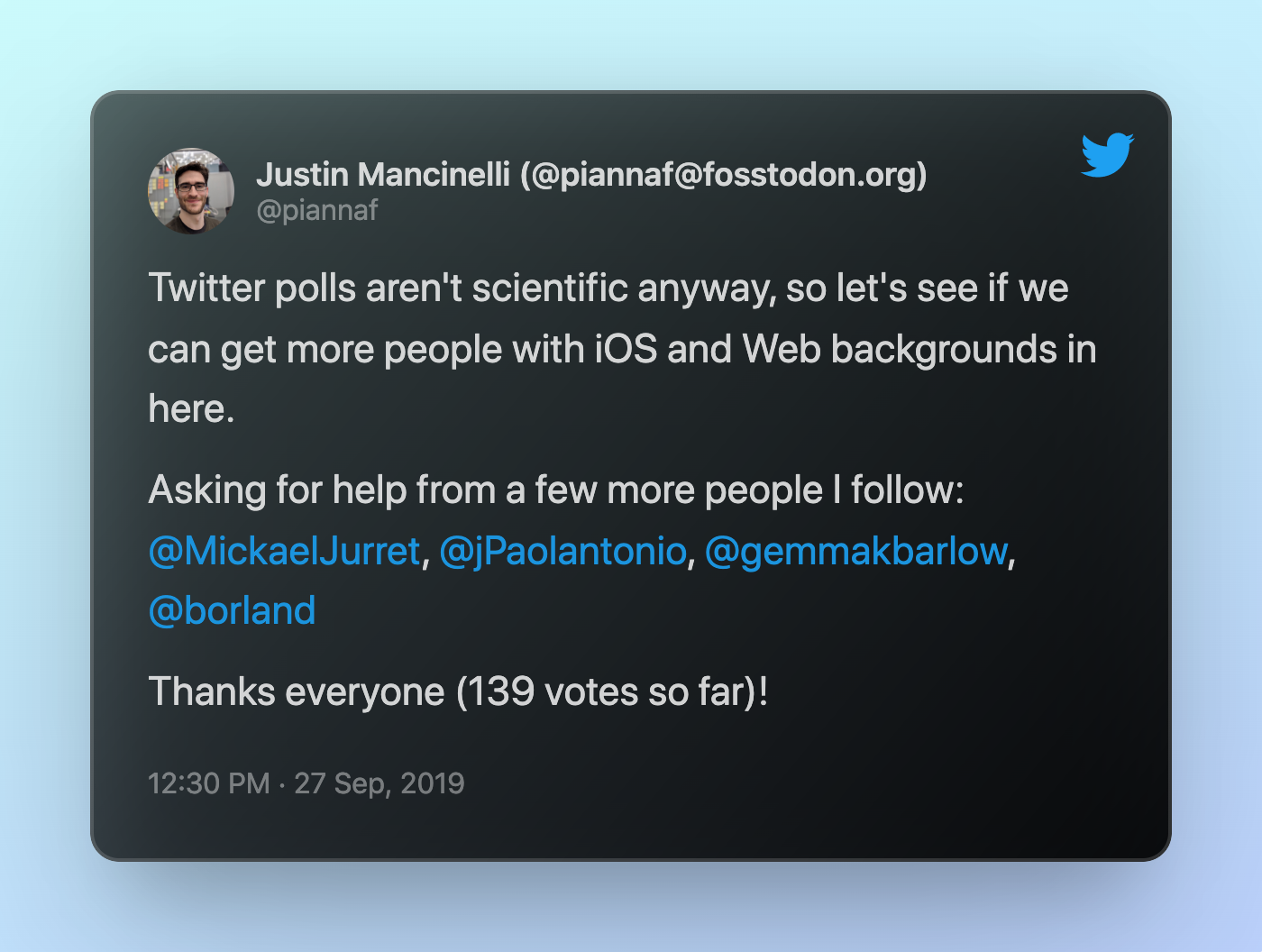Click the fosstodon.org part of the name
Viewport: 1262px width, 952px height.
coord(809,174)
